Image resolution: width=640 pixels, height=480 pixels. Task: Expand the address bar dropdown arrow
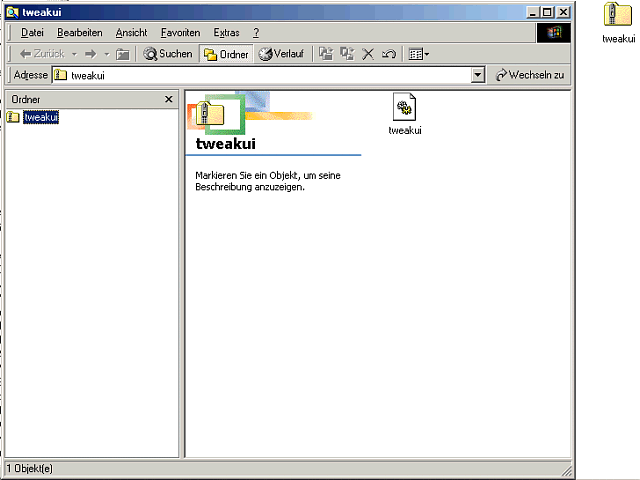click(x=478, y=76)
